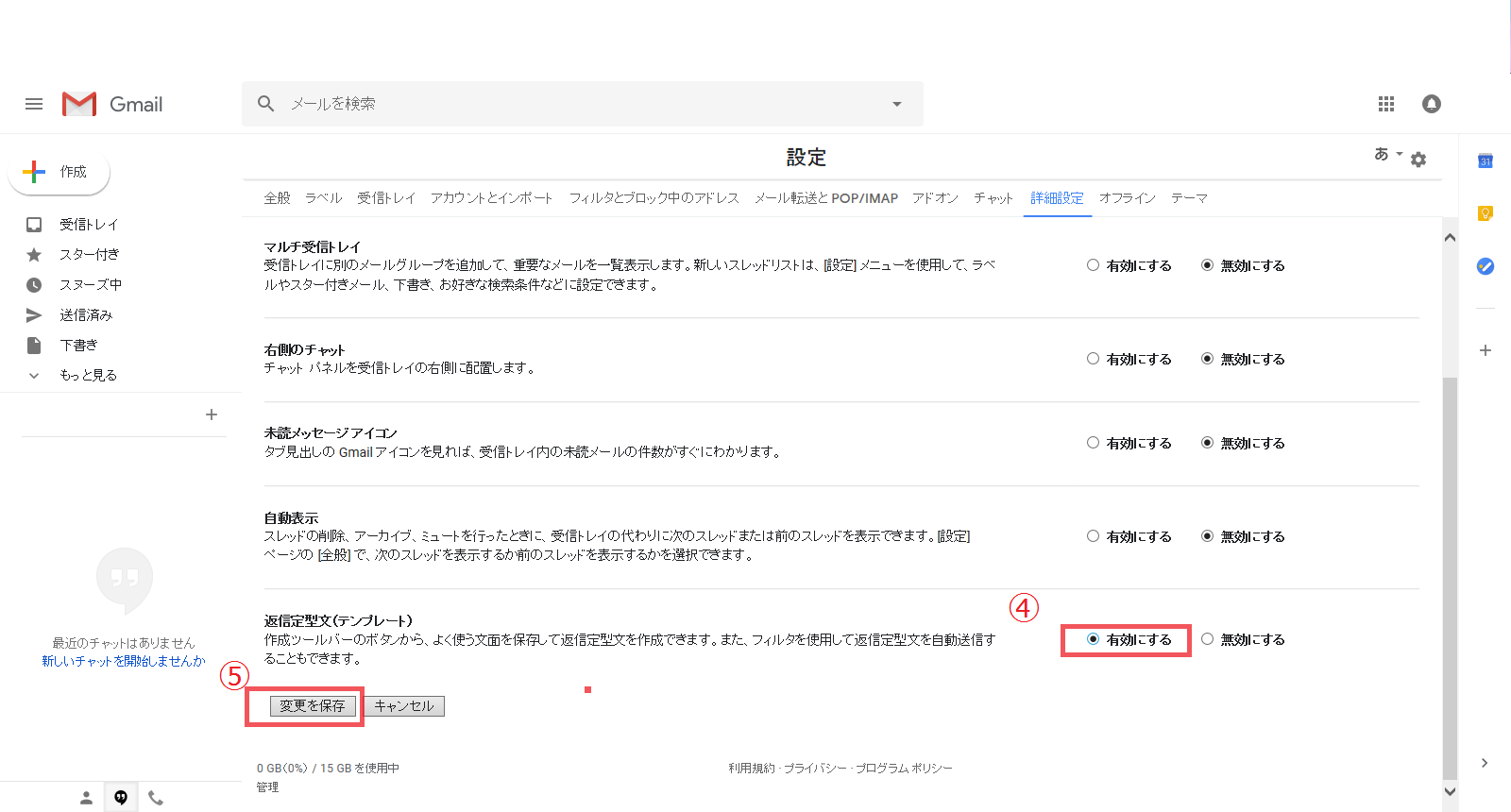Viewport: 1511px width, 812px height.
Task: Open Google Tasks side panel icon
Action: coord(1486,266)
